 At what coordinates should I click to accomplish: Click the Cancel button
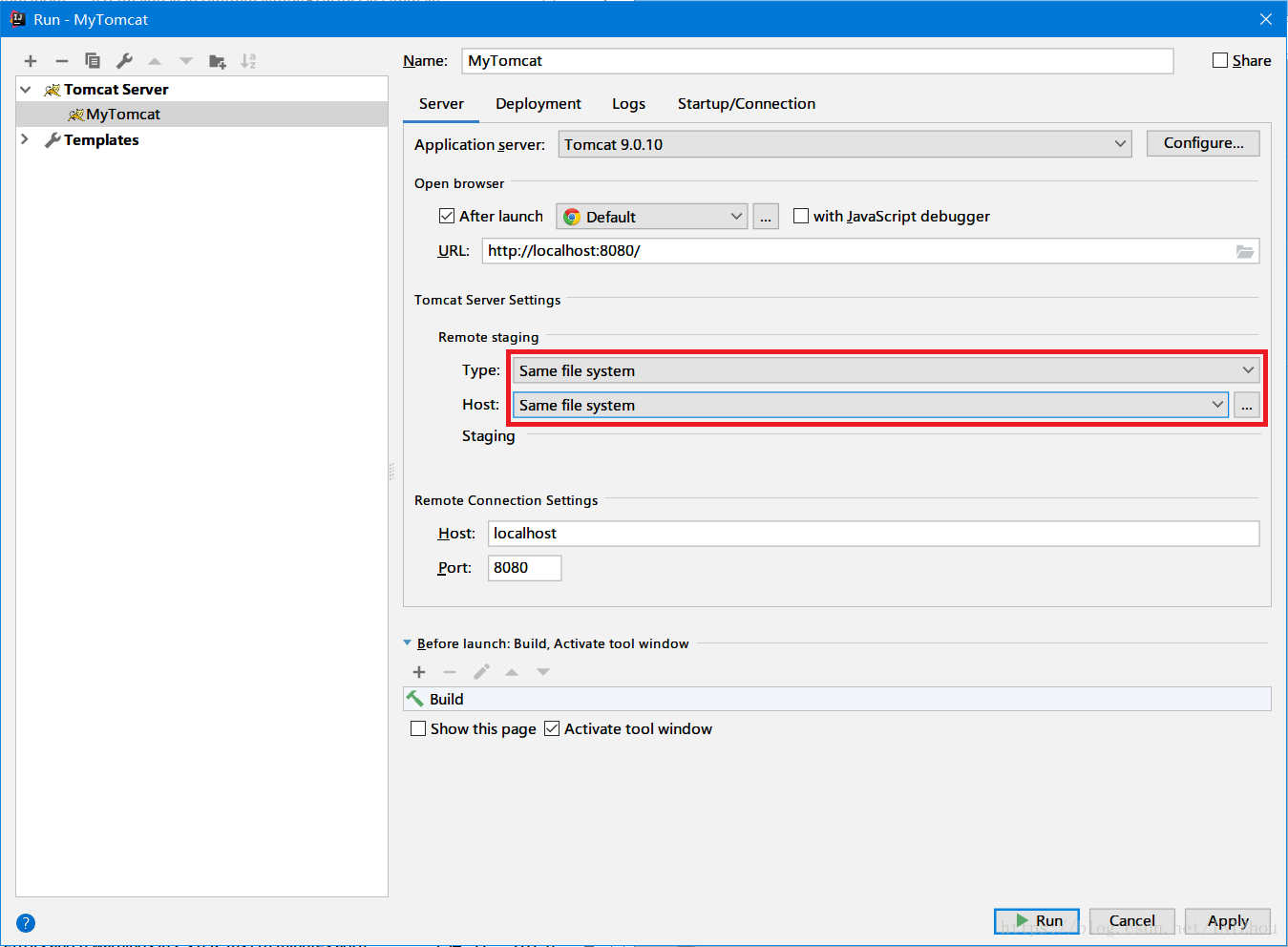(1132, 921)
